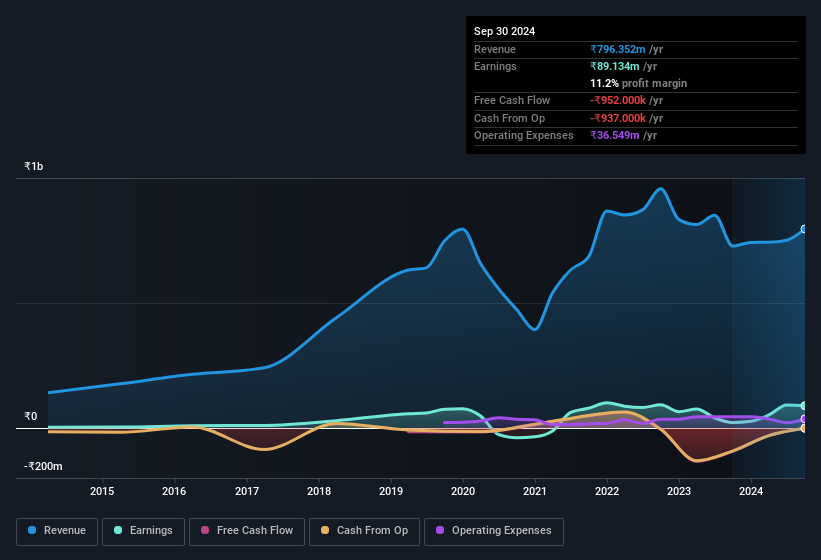The width and height of the screenshot is (821, 560).
Task: Click the -₹937.000k cash from op value
Action: (618, 118)
